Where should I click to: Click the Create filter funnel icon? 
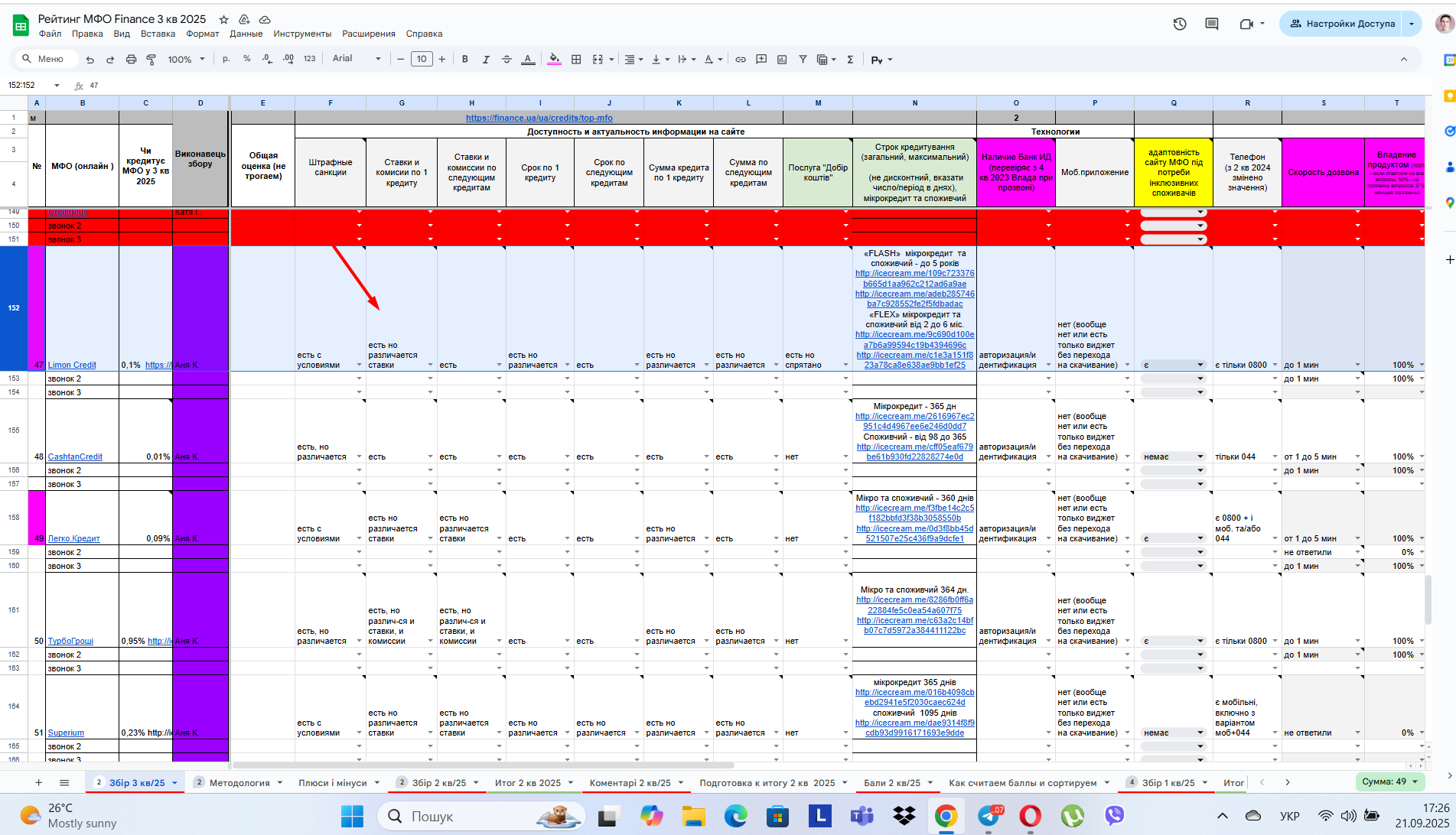pos(803,59)
